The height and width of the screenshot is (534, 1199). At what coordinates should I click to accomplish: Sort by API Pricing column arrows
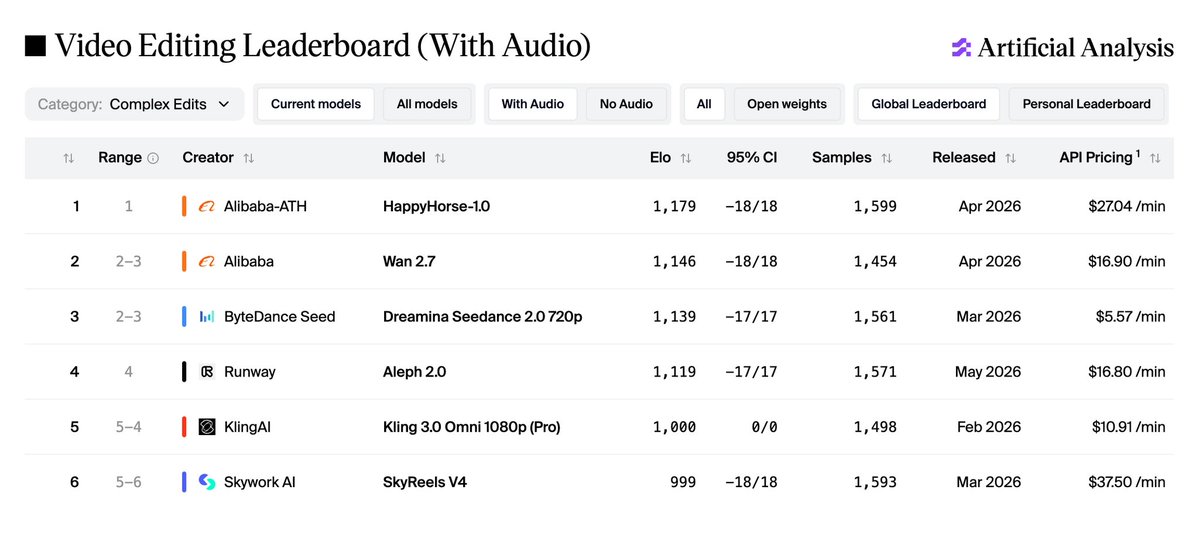pyautogui.click(x=1155, y=158)
